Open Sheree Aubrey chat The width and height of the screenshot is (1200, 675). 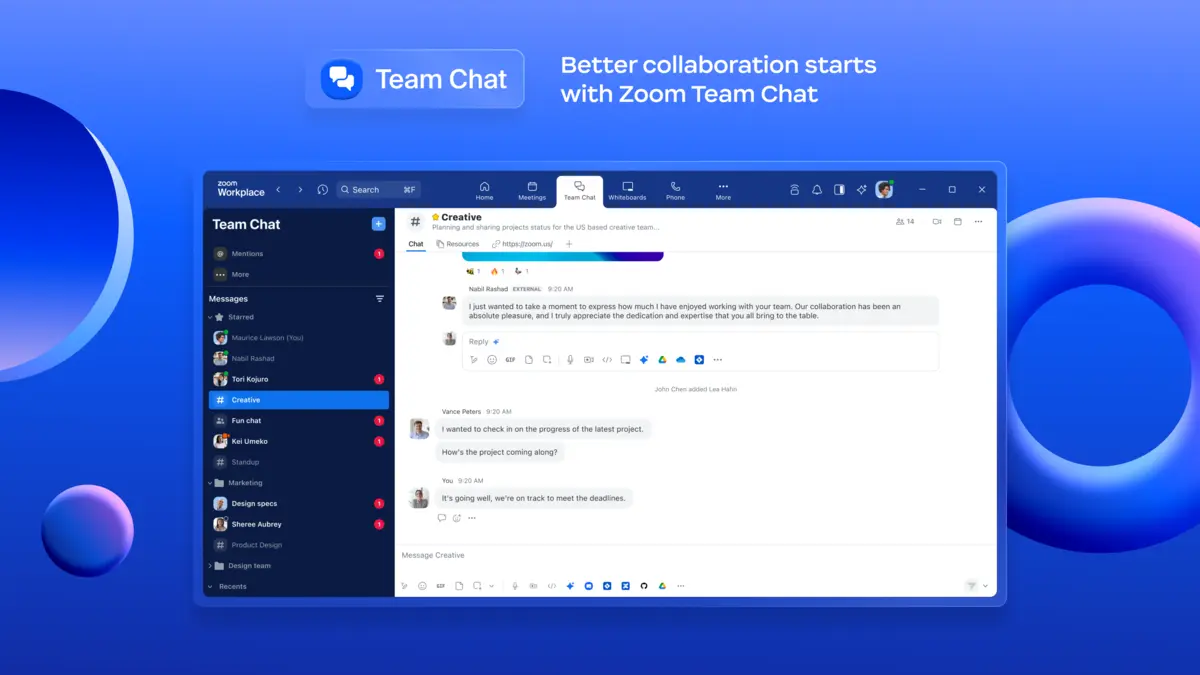pyautogui.click(x=298, y=524)
